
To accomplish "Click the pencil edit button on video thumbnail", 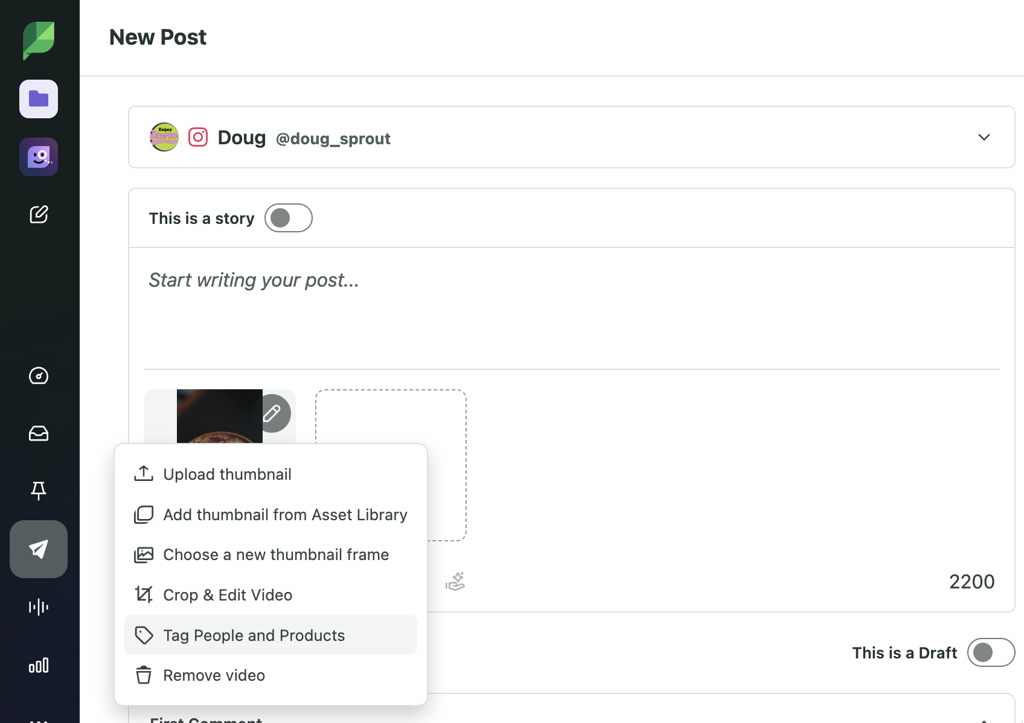I will click(272, 413).
